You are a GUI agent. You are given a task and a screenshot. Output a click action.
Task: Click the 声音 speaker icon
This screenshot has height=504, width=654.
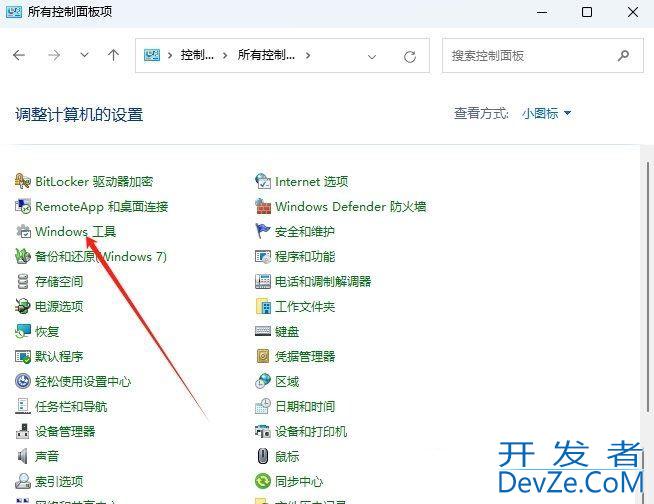pyautogui.click(x=23, y=456)
